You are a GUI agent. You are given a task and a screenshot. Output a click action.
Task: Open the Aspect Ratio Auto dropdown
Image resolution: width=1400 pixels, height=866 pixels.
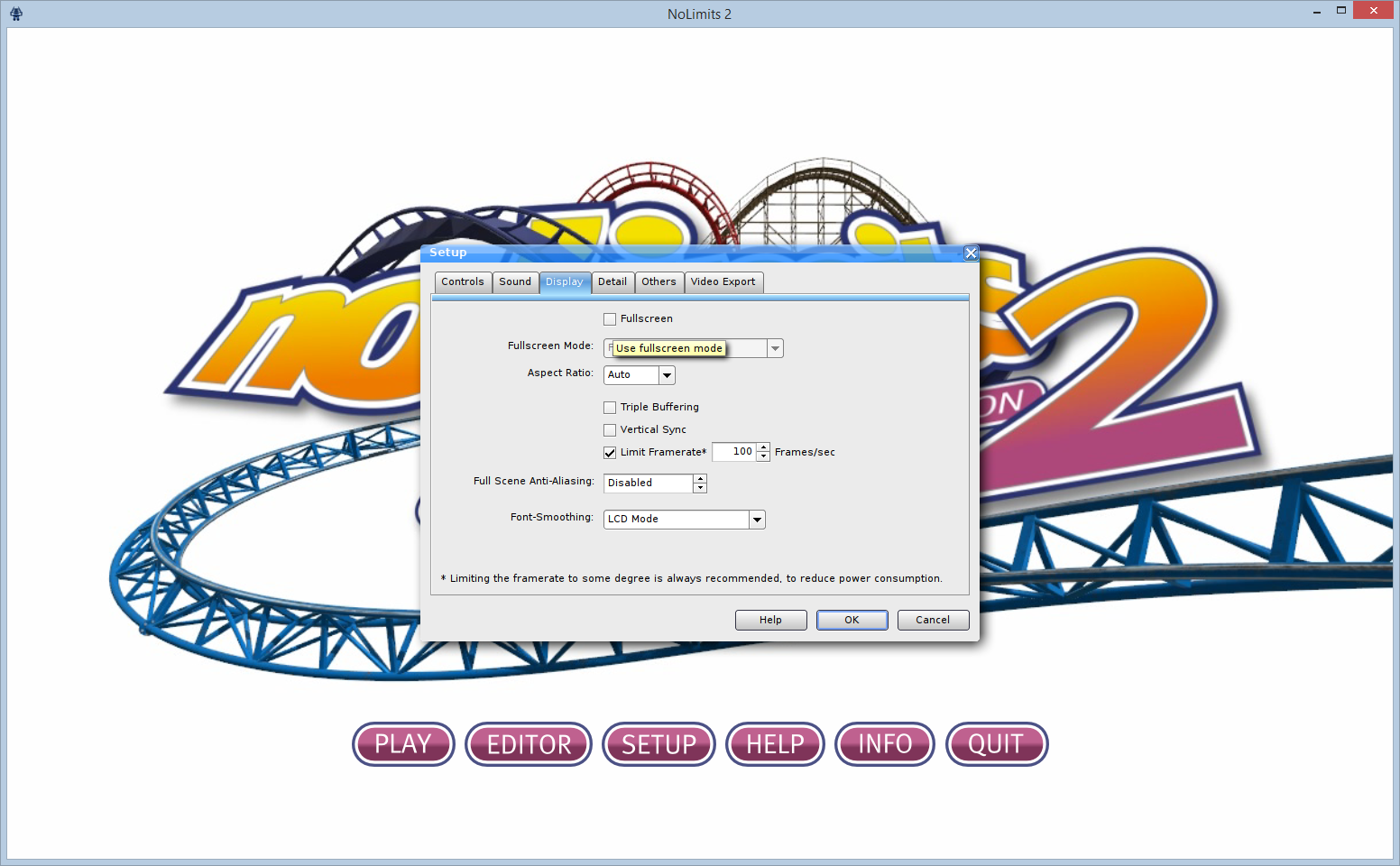pos(667,375)
